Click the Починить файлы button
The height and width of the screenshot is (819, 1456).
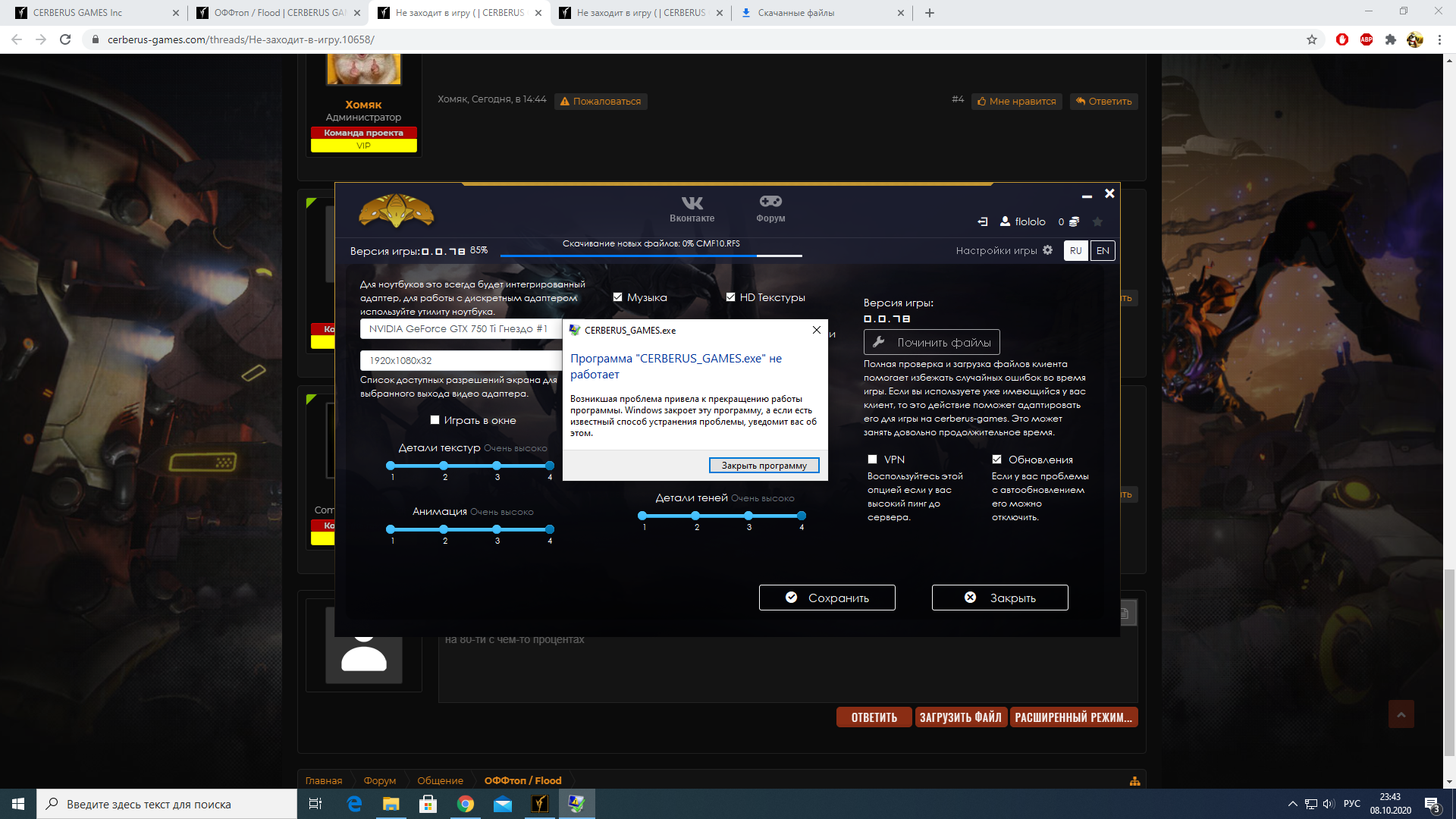pos(931,343)
